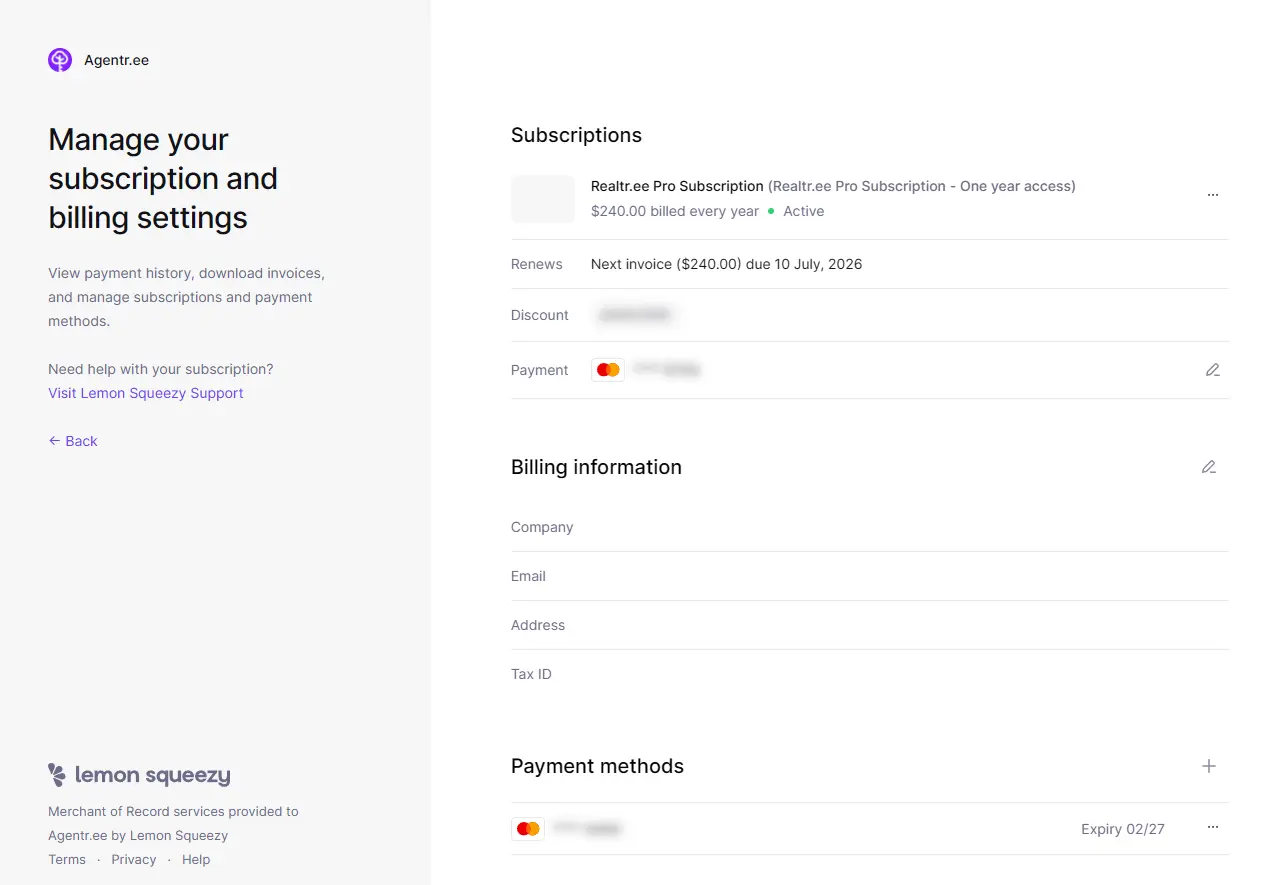Visit Lemon Squeezy Support
Screen dimensions: 1271x885
pos(145,392)
